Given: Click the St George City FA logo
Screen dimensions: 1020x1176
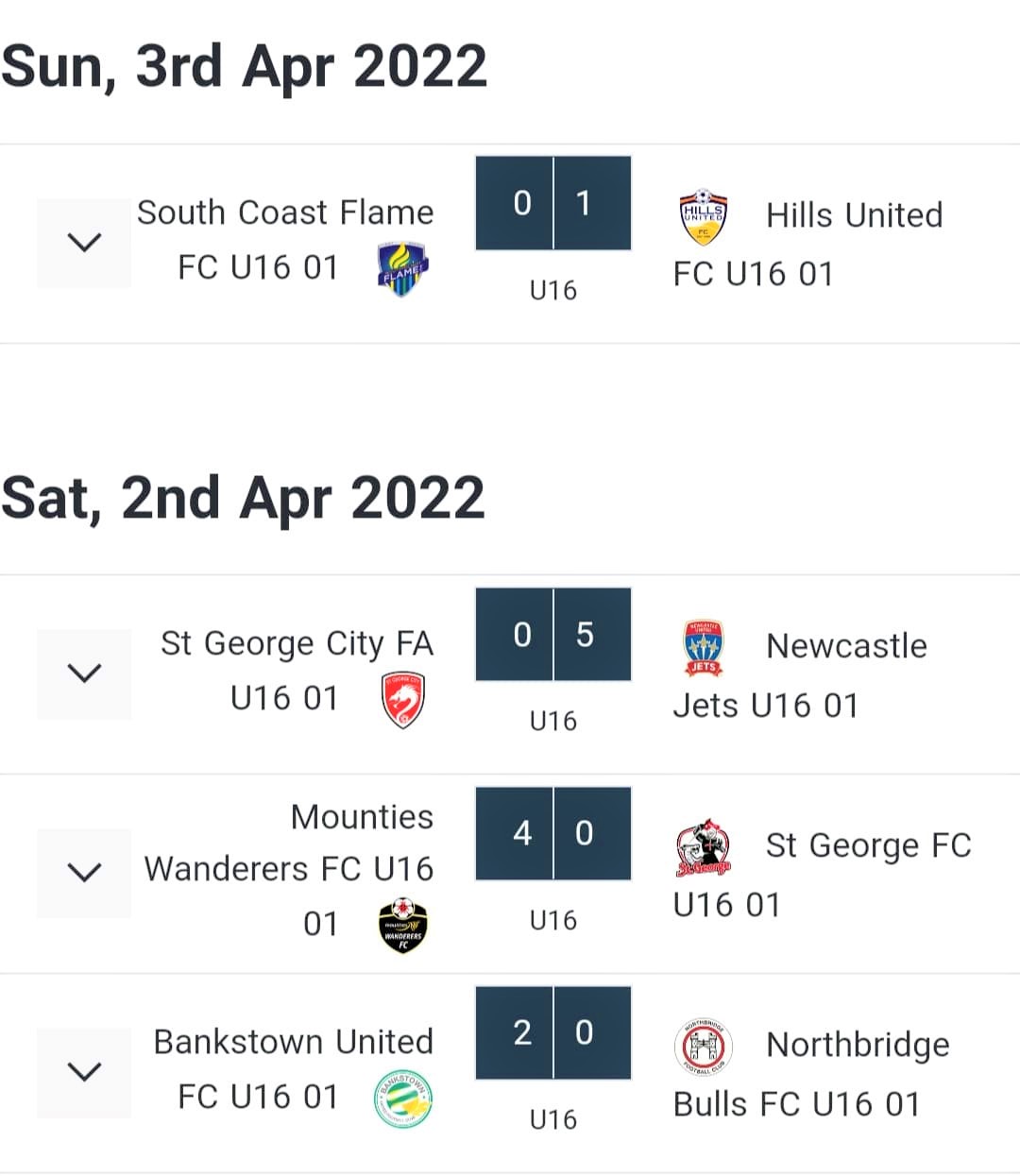Looking at the screenshot, I should pyautogui.click(x=402, y=700).
